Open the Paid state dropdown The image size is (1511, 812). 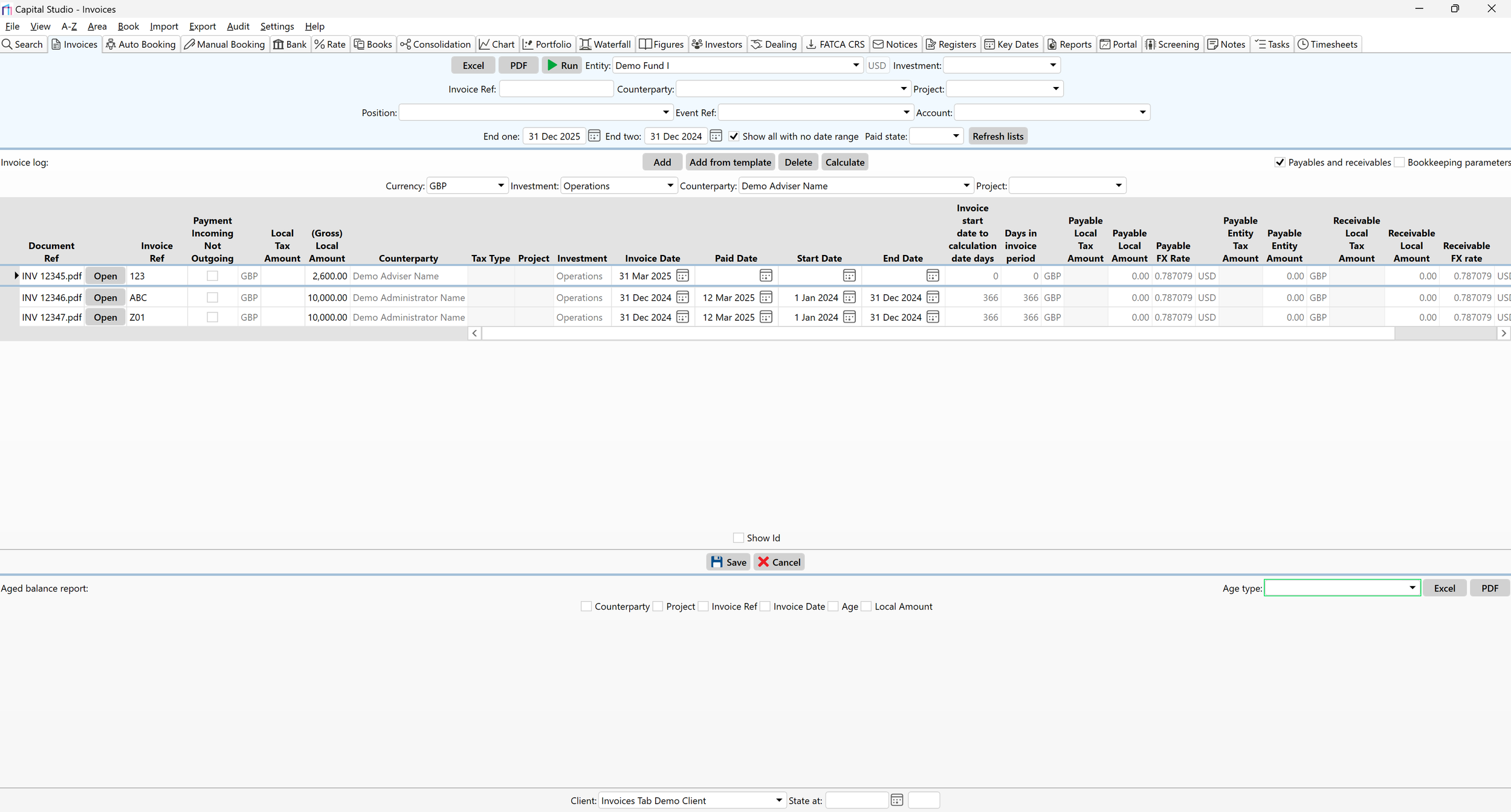pos(955,136)
